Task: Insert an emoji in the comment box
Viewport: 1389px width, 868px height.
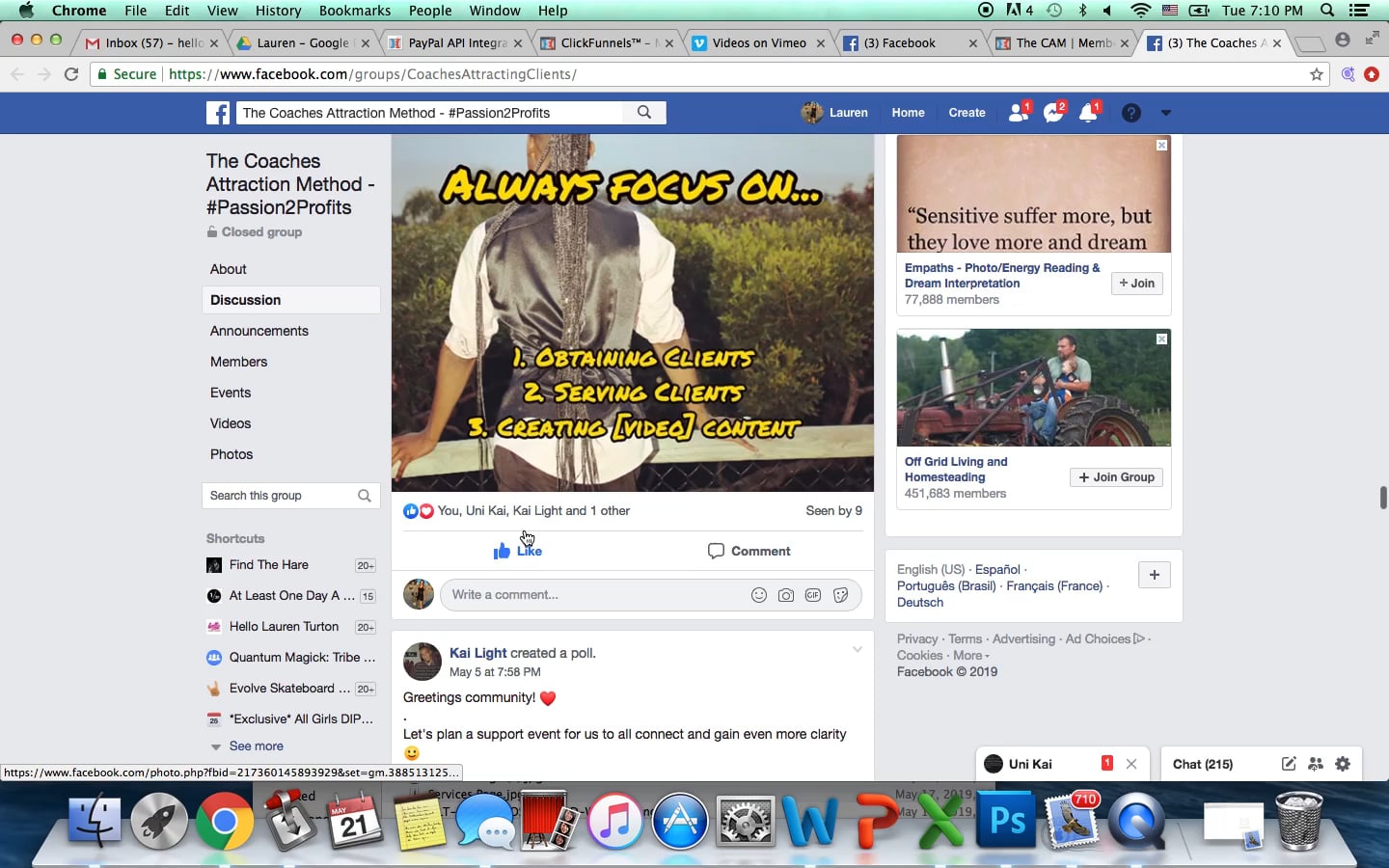Action: coord(759,595)
